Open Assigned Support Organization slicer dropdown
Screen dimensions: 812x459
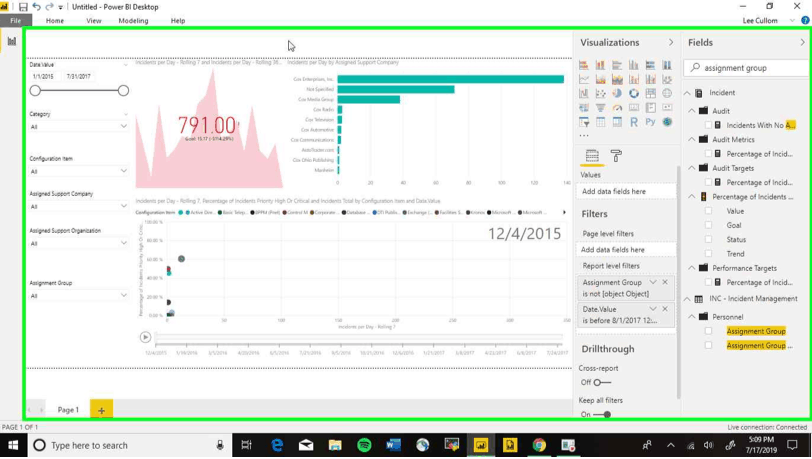(123, 242)
